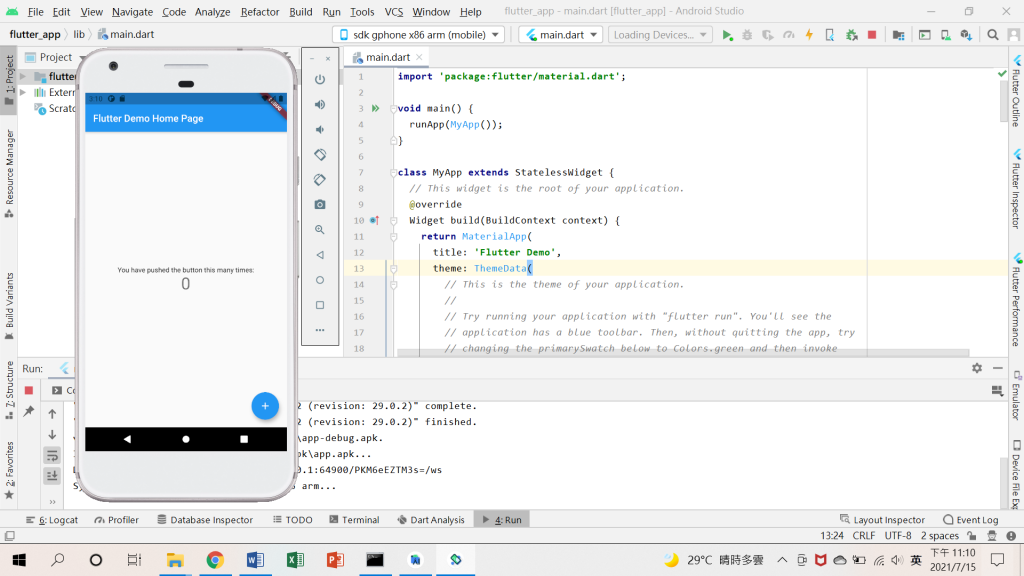Screen dimensions: 1024x576
Task: Click the Search Everywhere magnifier icon
Action: [x=993, y=35]
